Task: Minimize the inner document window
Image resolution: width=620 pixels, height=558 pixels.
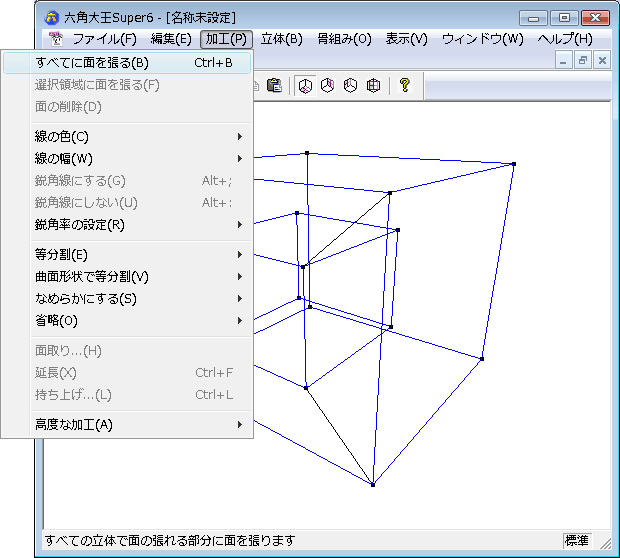Action: coord(563,61)
